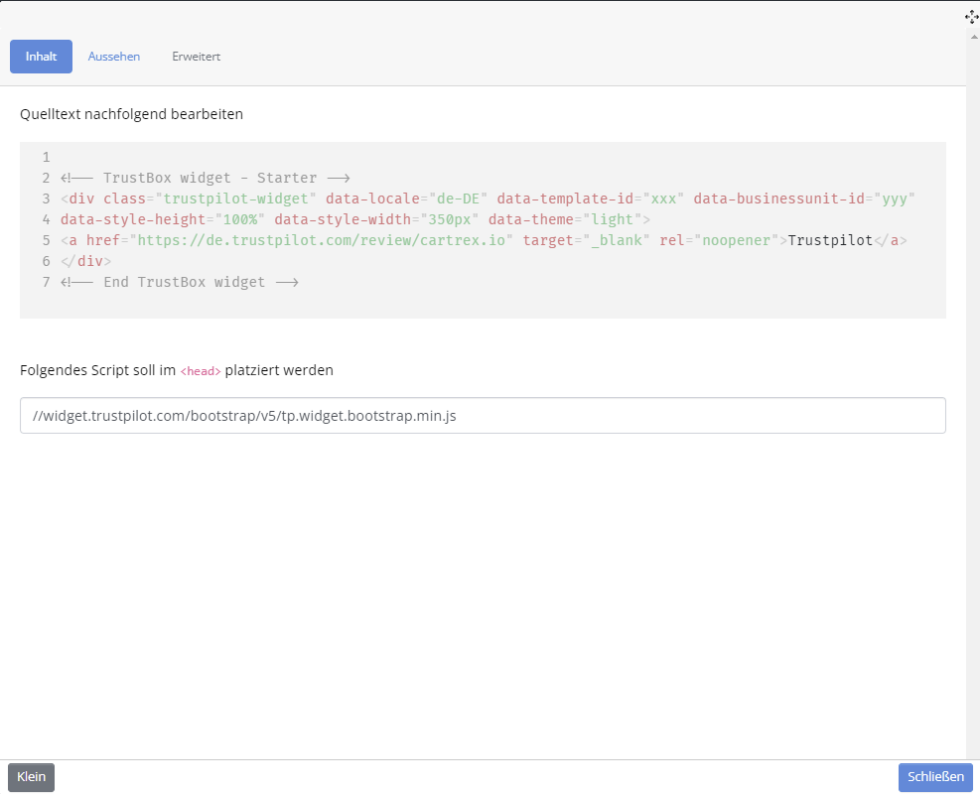
Task: Focus the script URL input field
Action: 482,416
